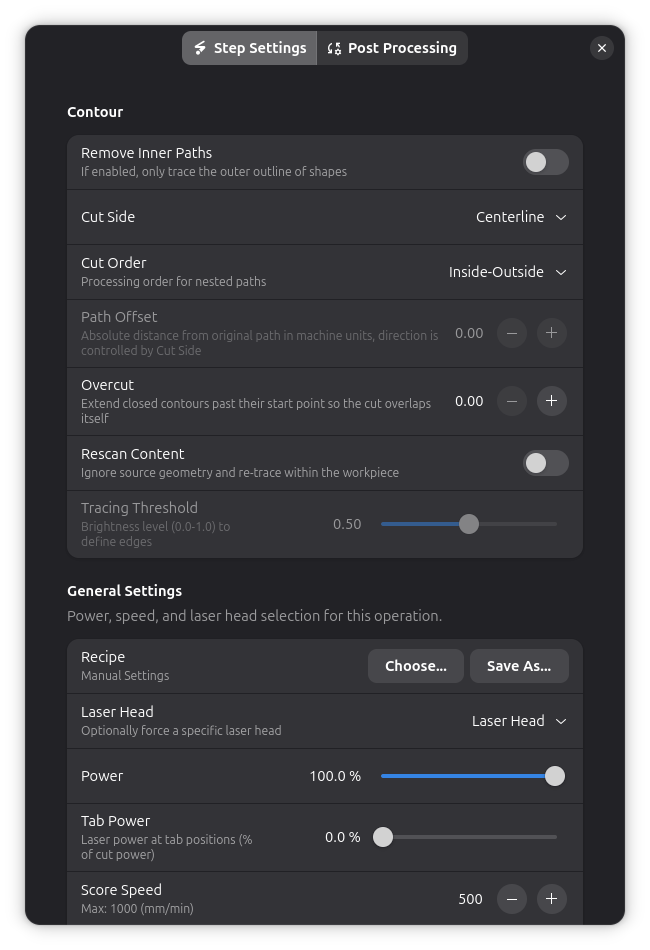Click the Tracing Threshold slider knob
The height and width of the screenshot is (950, 650).
pyautogui.click(x=469, y=524)
